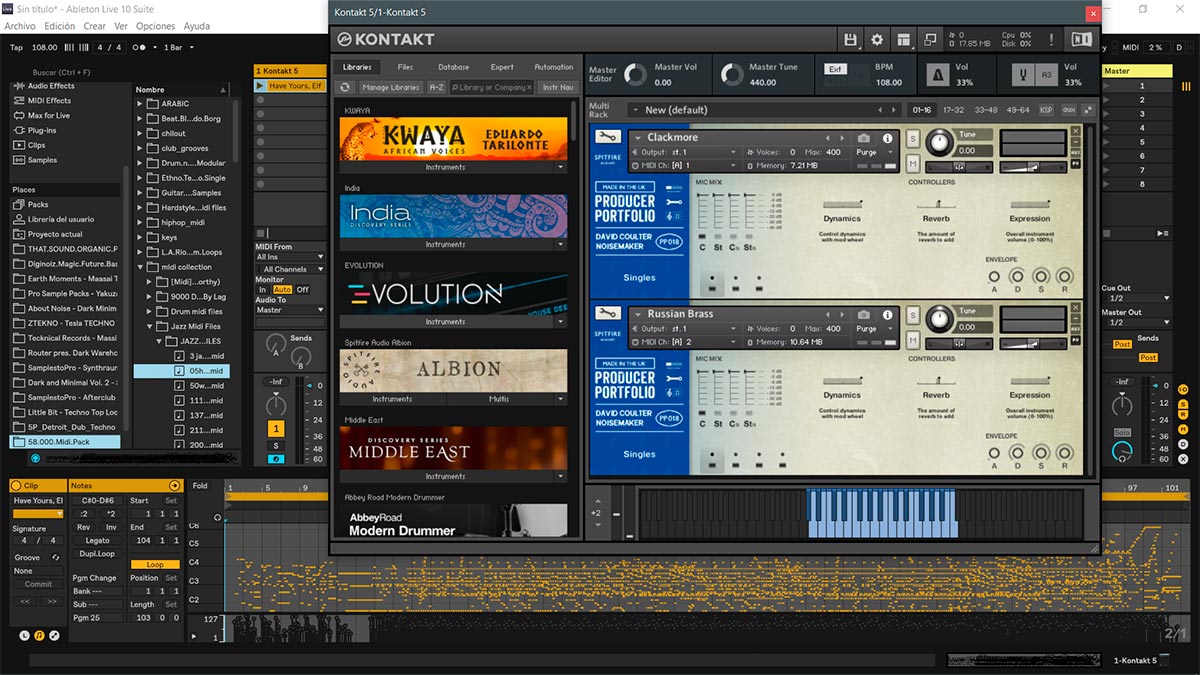Show the Launch box icon under Clip panel
Viewport: 1200px width, 675px height.
24,635
